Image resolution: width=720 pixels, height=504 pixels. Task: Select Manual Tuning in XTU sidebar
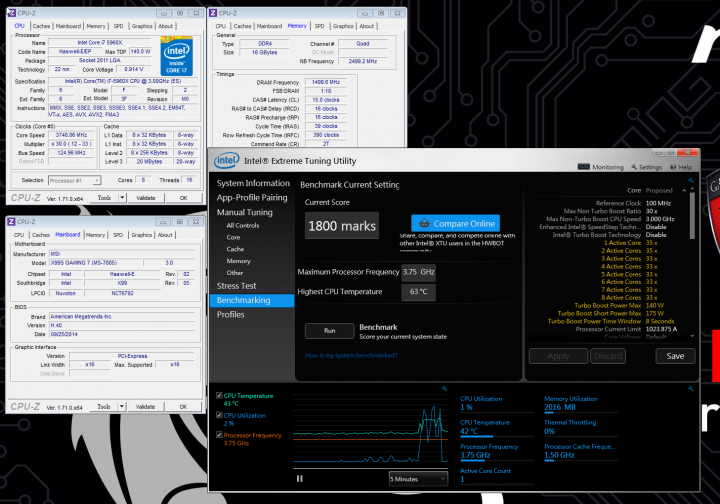[x=244, y=212]
